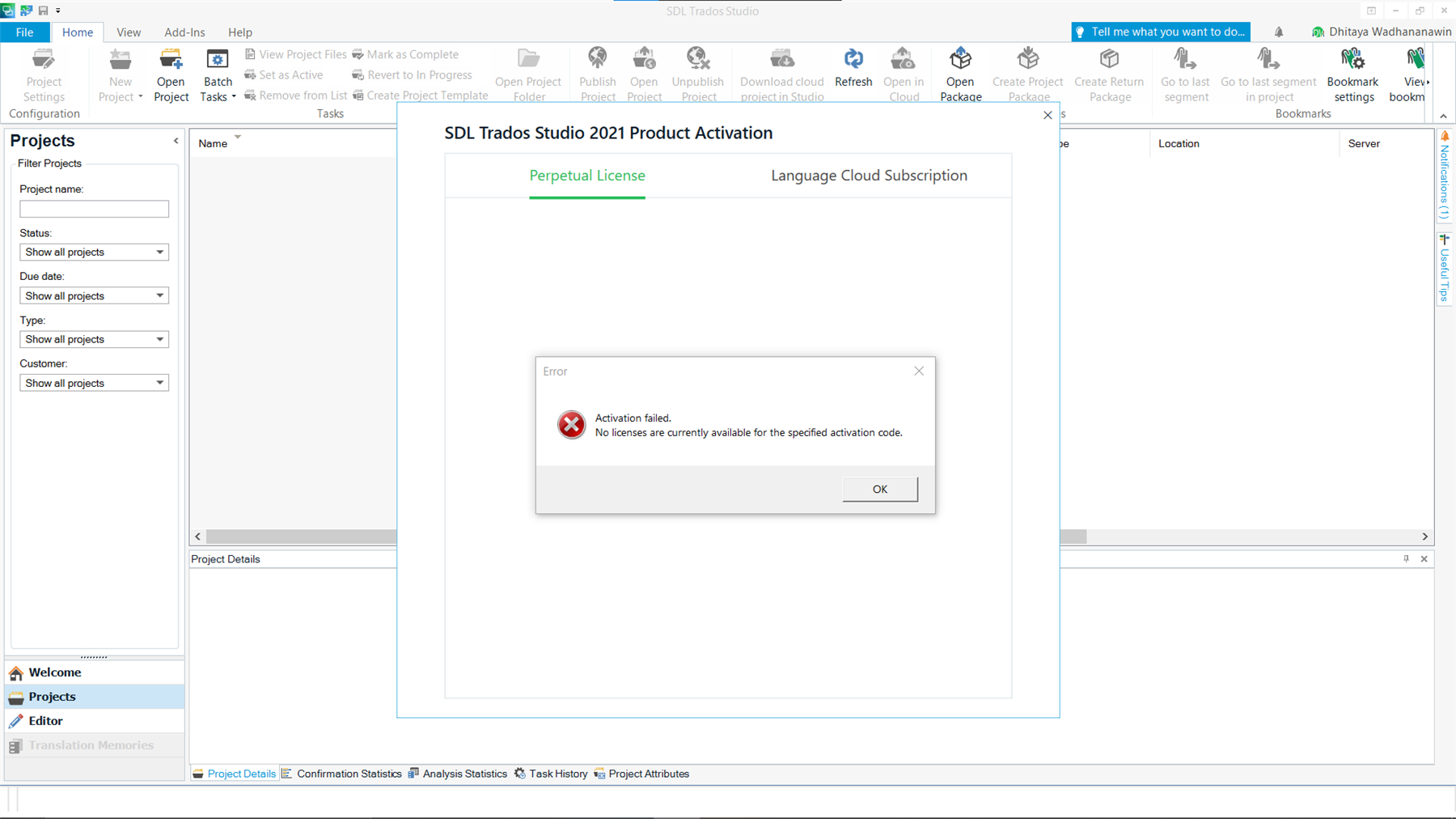
Task: Pin the Project Details panel
Action: click(1406, 559)
